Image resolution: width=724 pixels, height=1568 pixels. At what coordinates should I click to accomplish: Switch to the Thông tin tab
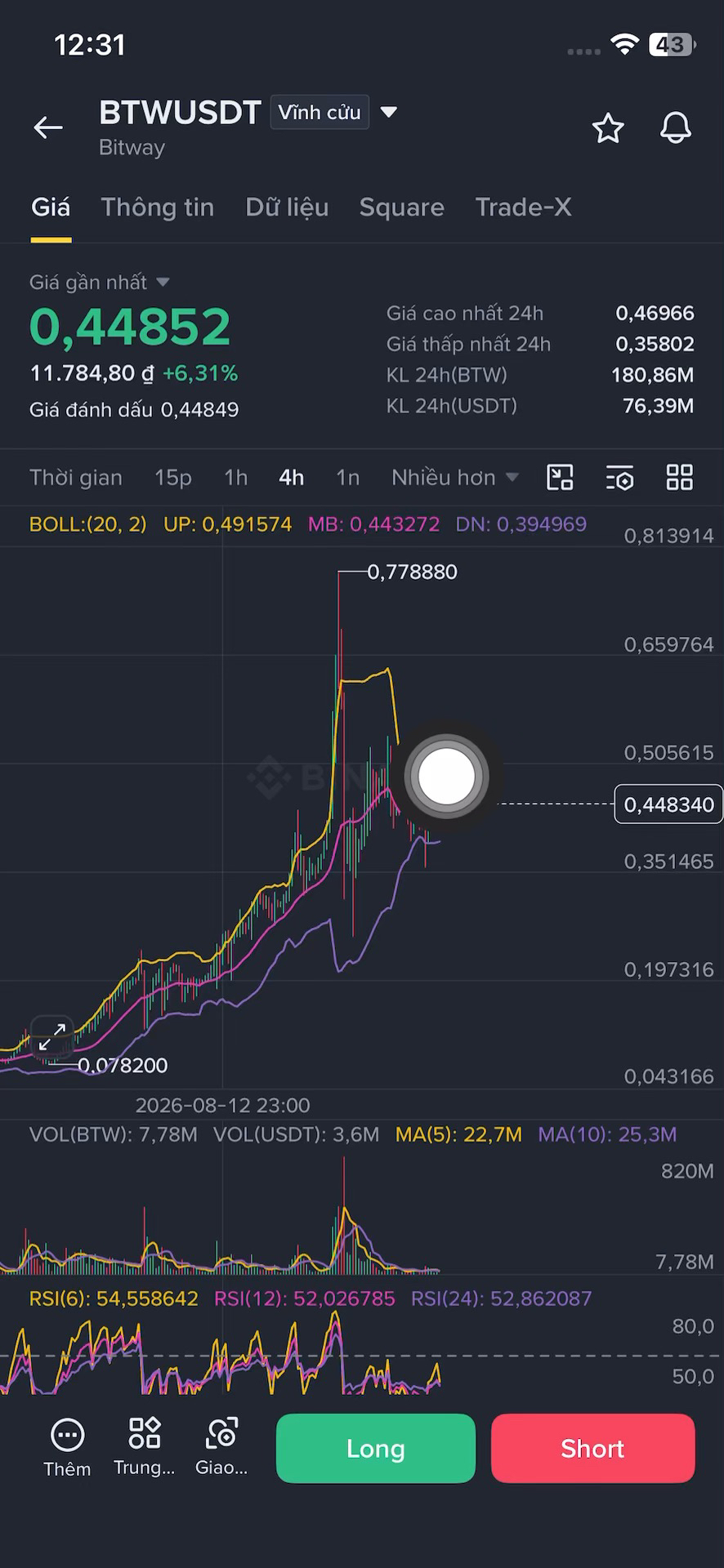(x=158, y=207)
